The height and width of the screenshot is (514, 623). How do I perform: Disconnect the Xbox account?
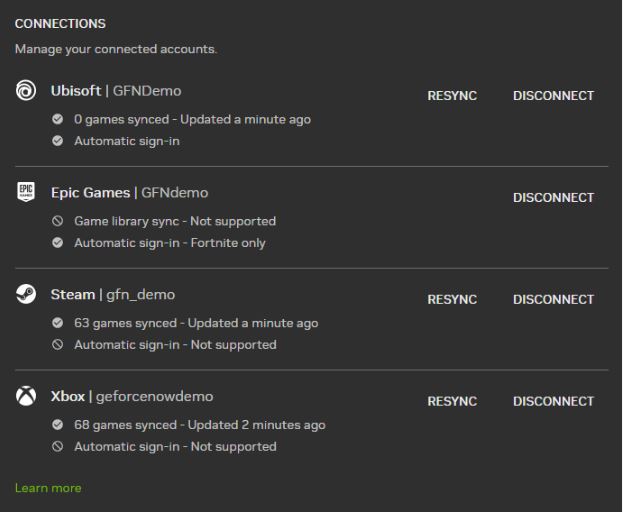(553, 402)
